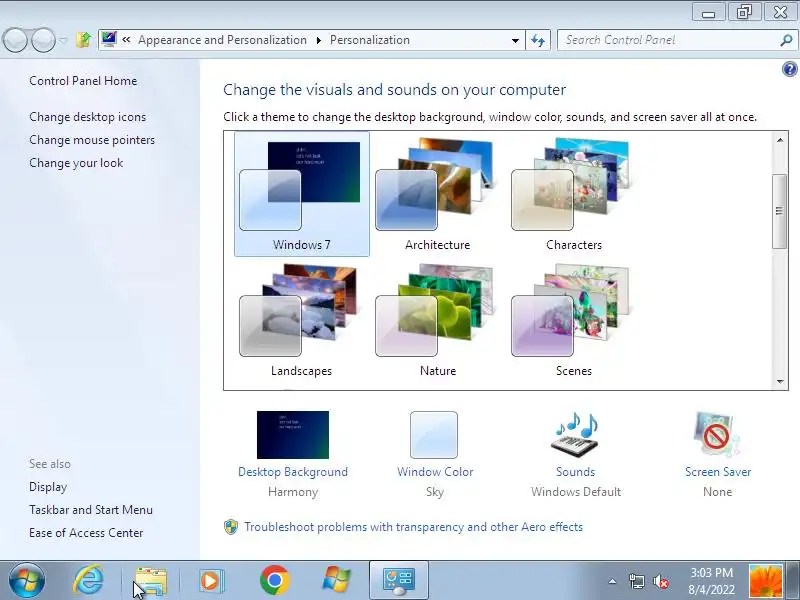Open Desktop Background preview image
The image size is (800, 600).
click(293, 435)
